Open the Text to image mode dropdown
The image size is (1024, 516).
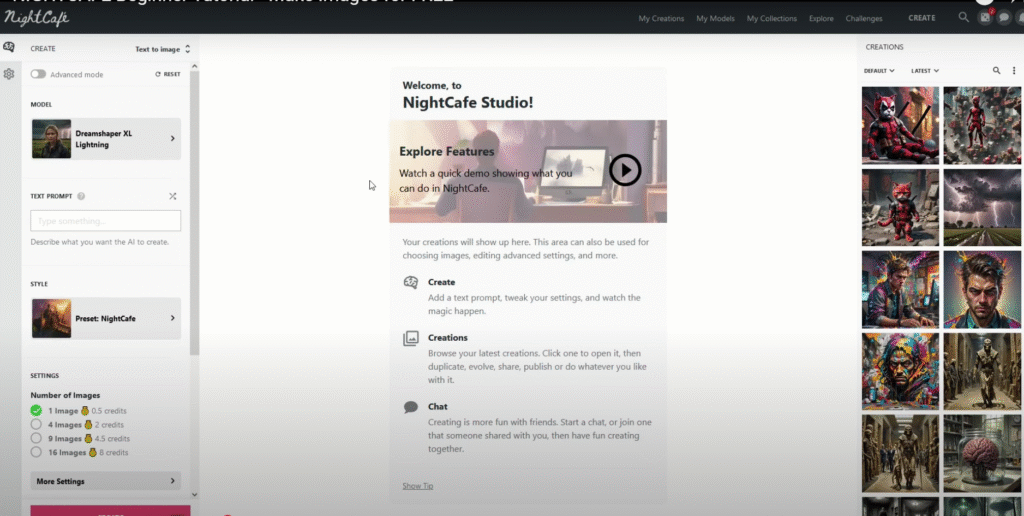(x=163, y=49)
